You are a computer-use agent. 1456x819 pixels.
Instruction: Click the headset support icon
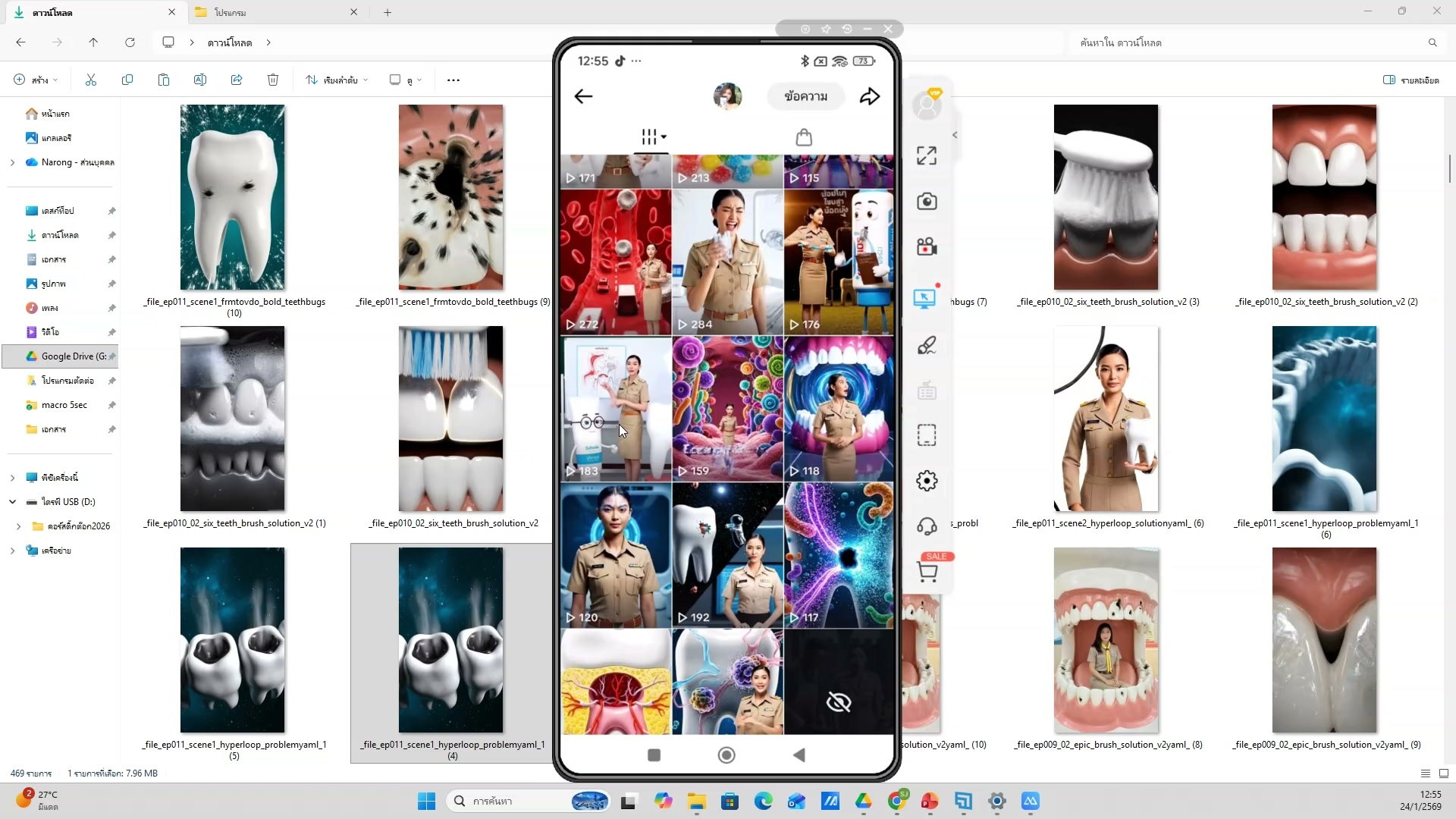926,526
